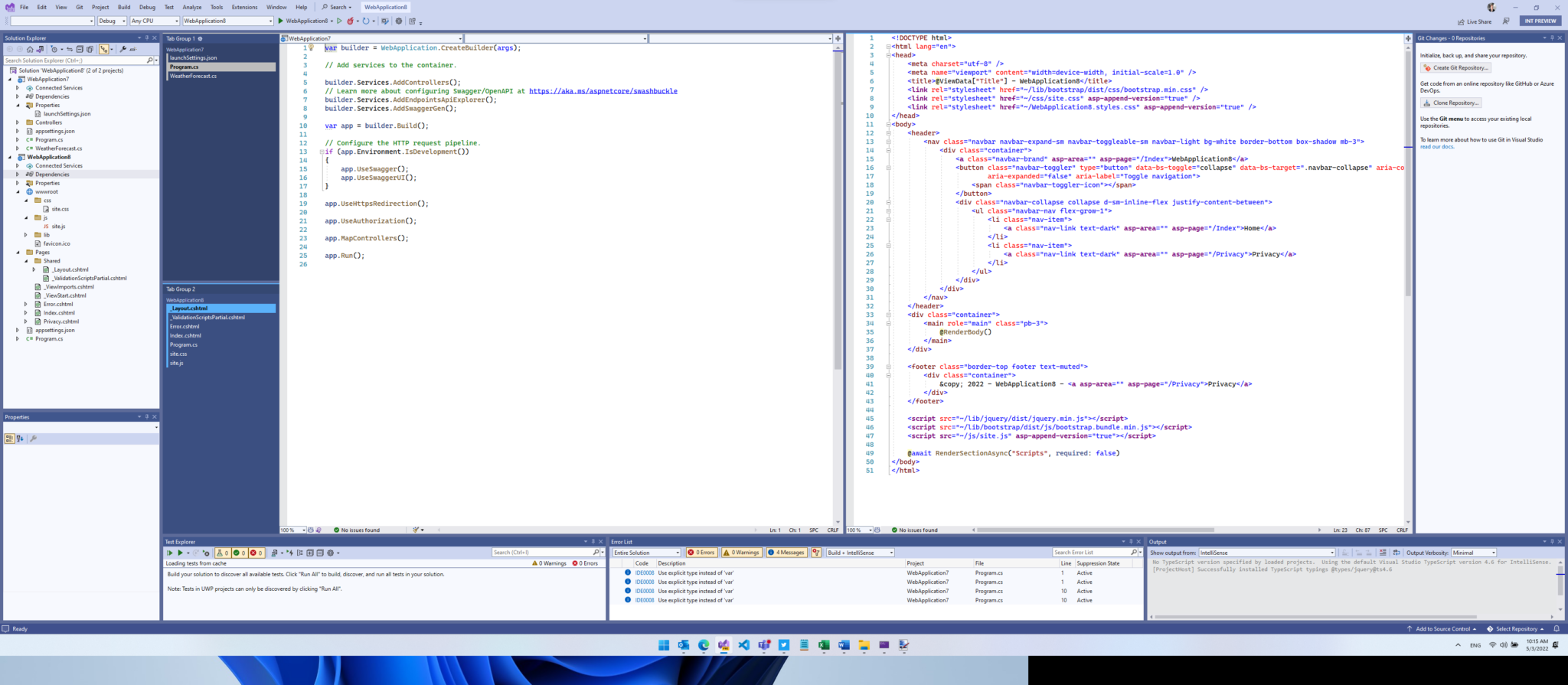Click Property Pages wrench in Properties panel
Image resolution: width=1568 pixels, height=685 pixels.
[x=33, y=439]
